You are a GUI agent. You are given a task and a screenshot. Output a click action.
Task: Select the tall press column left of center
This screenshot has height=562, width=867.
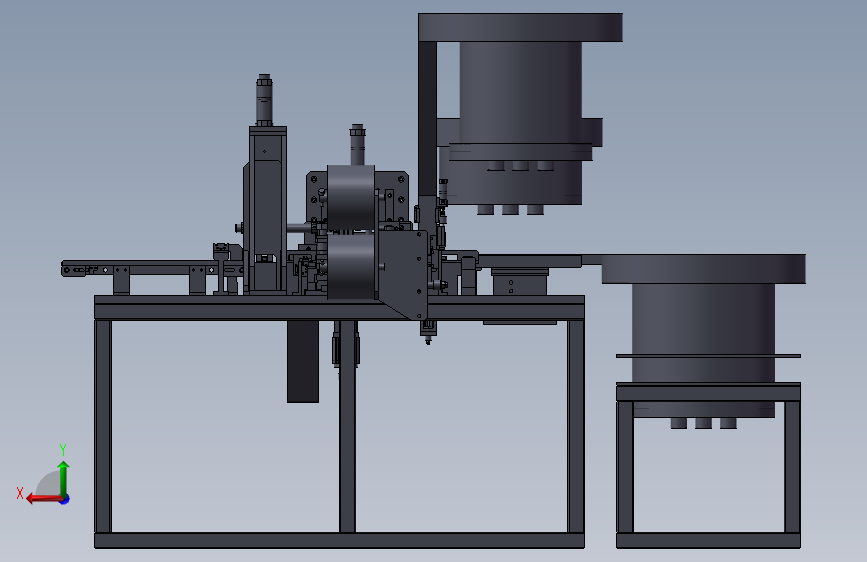click(x=268, y=209)
